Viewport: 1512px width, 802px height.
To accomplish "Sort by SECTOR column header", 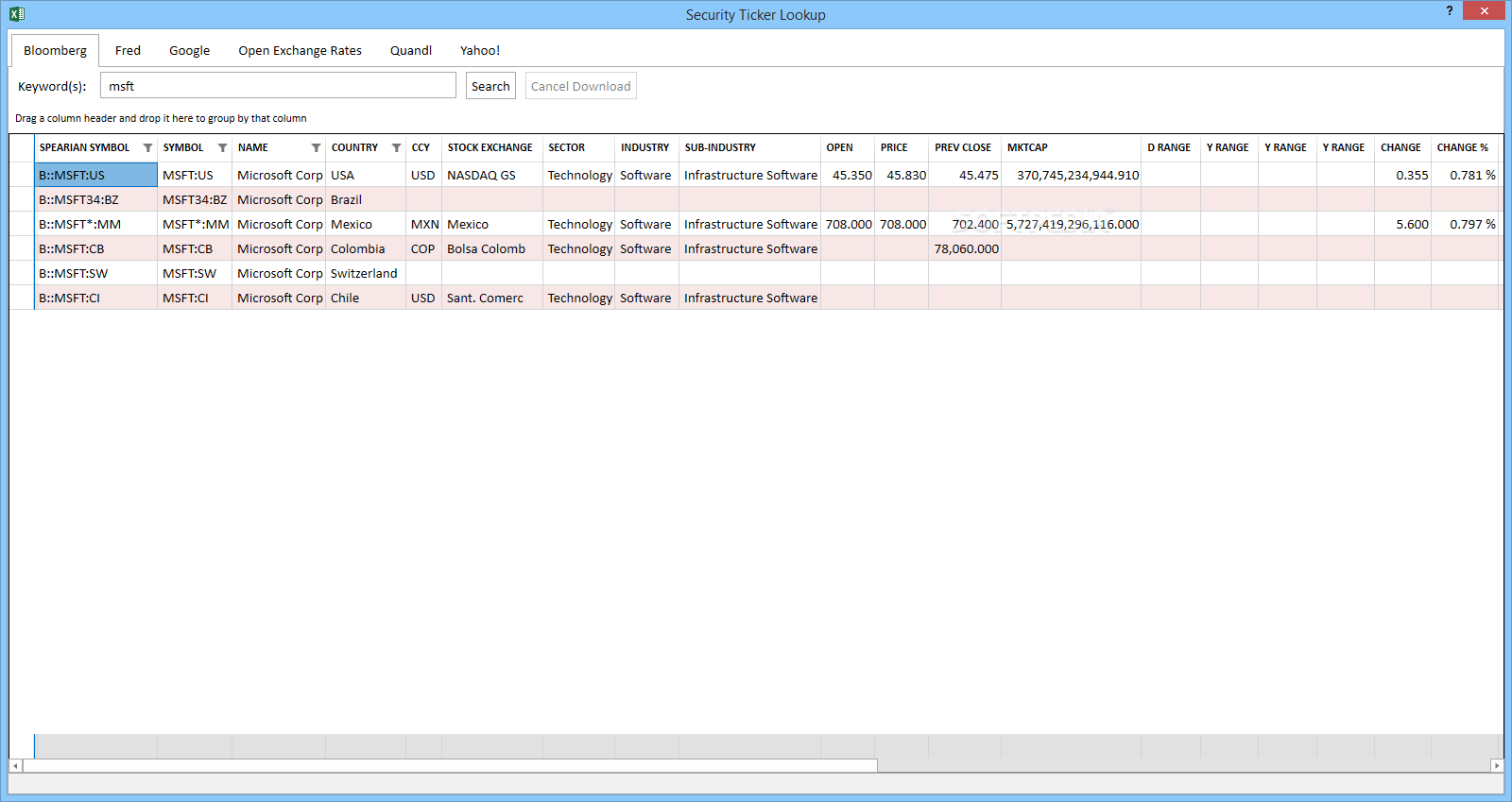I will [x=578, y=148].
